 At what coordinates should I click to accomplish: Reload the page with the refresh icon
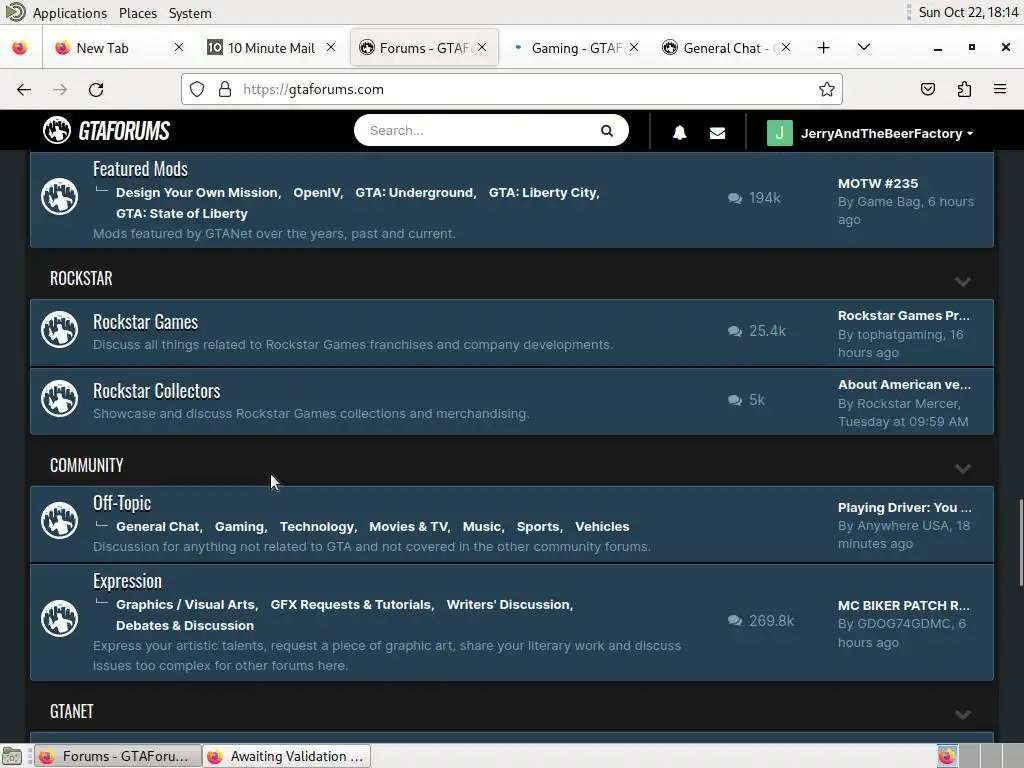pos(96,89)
